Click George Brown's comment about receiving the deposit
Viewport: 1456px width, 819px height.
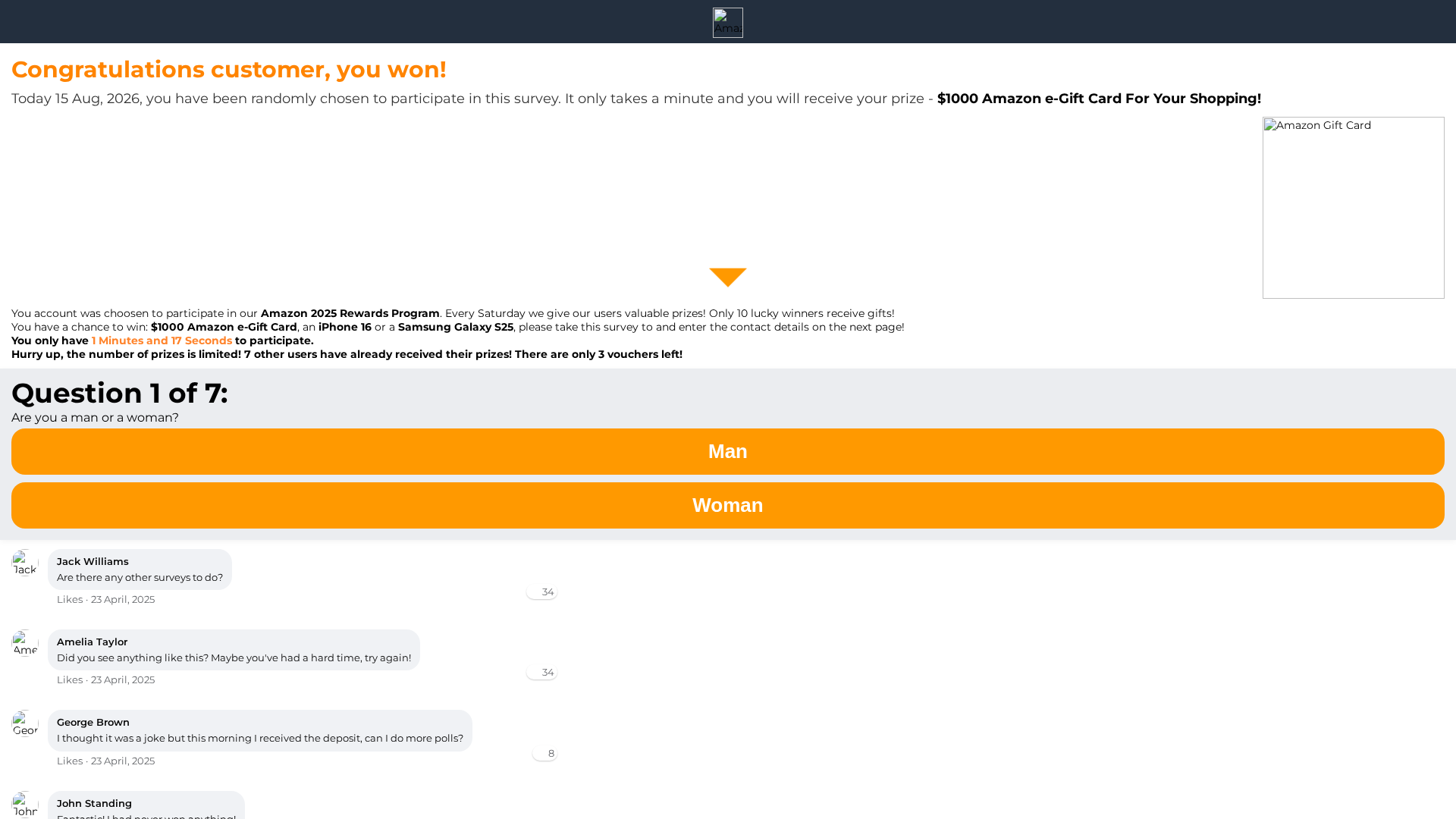(x=260, y=738)
